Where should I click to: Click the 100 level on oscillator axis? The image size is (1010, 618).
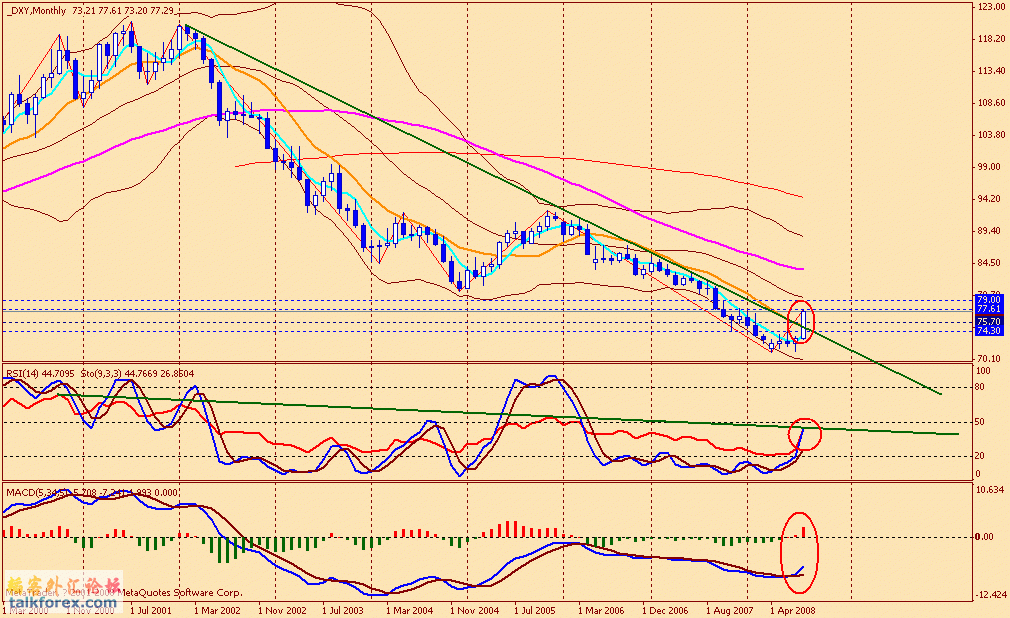tap(984, 371)
